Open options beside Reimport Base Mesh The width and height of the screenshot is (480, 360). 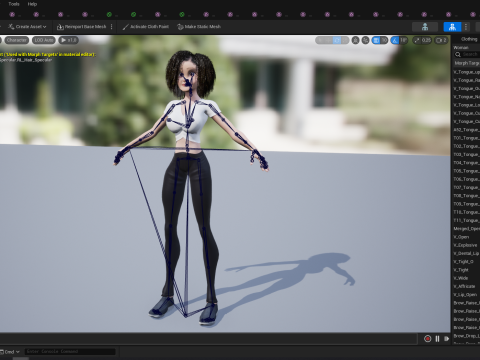coord(111,27)
